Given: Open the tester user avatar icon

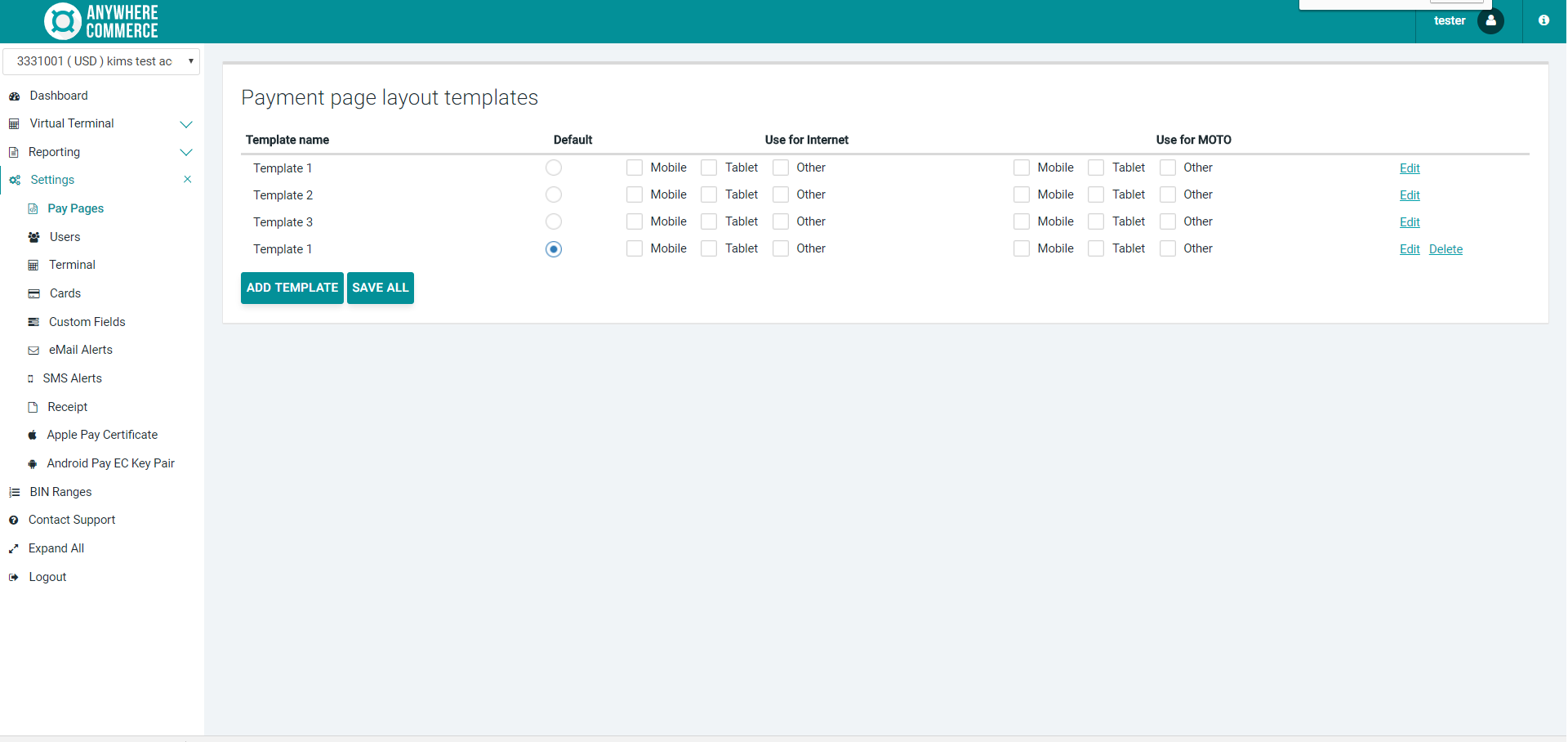Looking at the screenshot, I should tap(1490, 20).
